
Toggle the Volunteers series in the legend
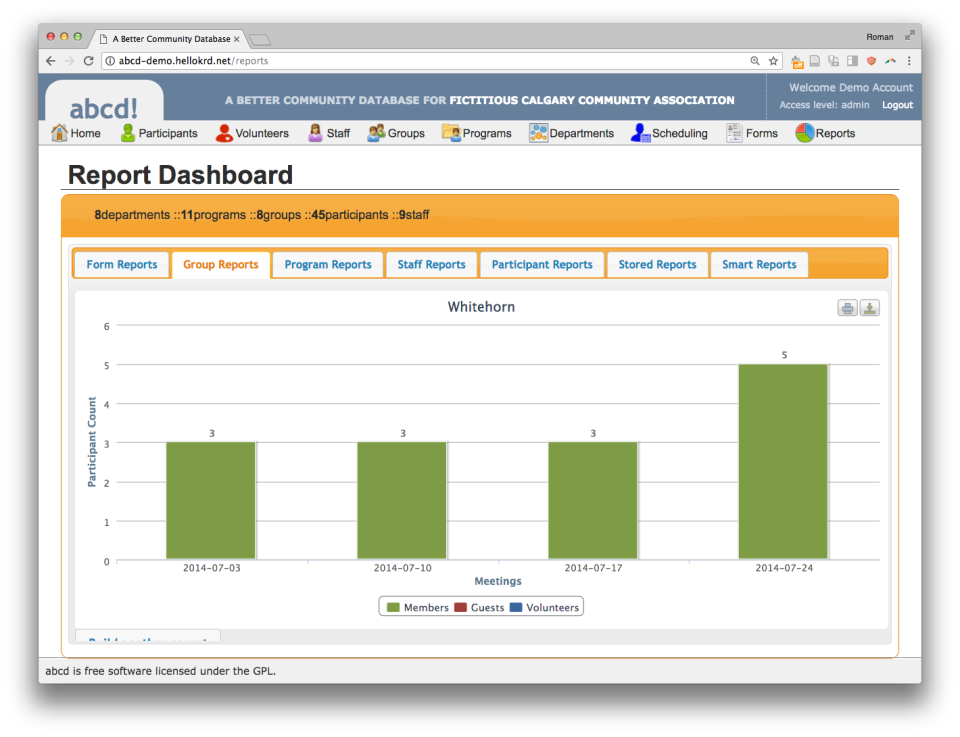[x=546, y=606]
